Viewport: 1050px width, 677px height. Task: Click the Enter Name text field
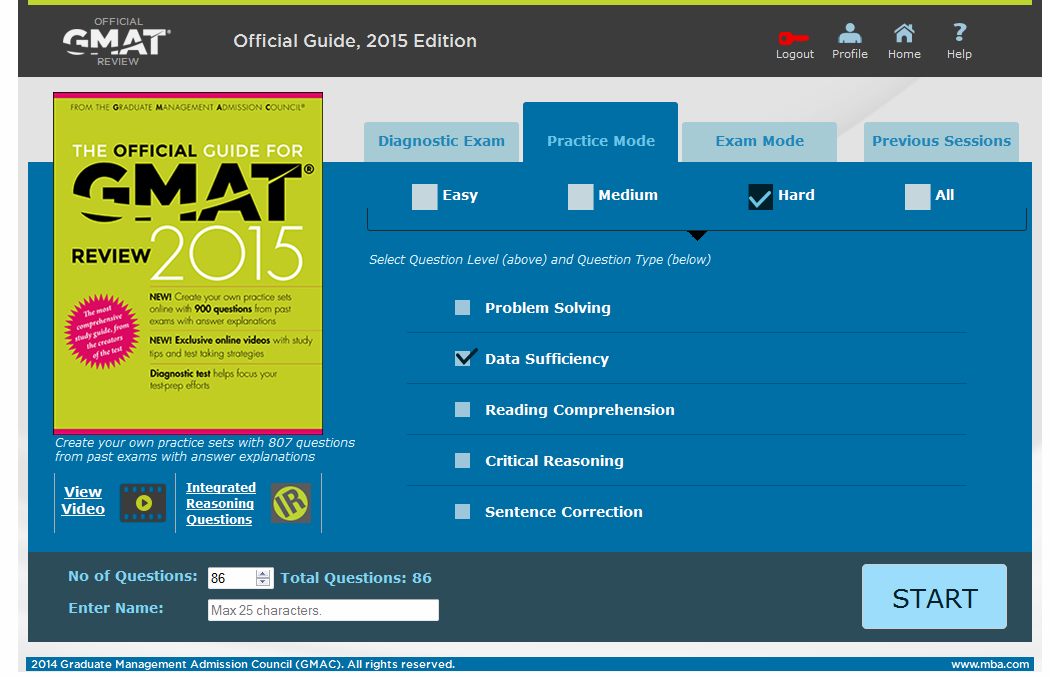pyautogui.click(x=323, y=610)
